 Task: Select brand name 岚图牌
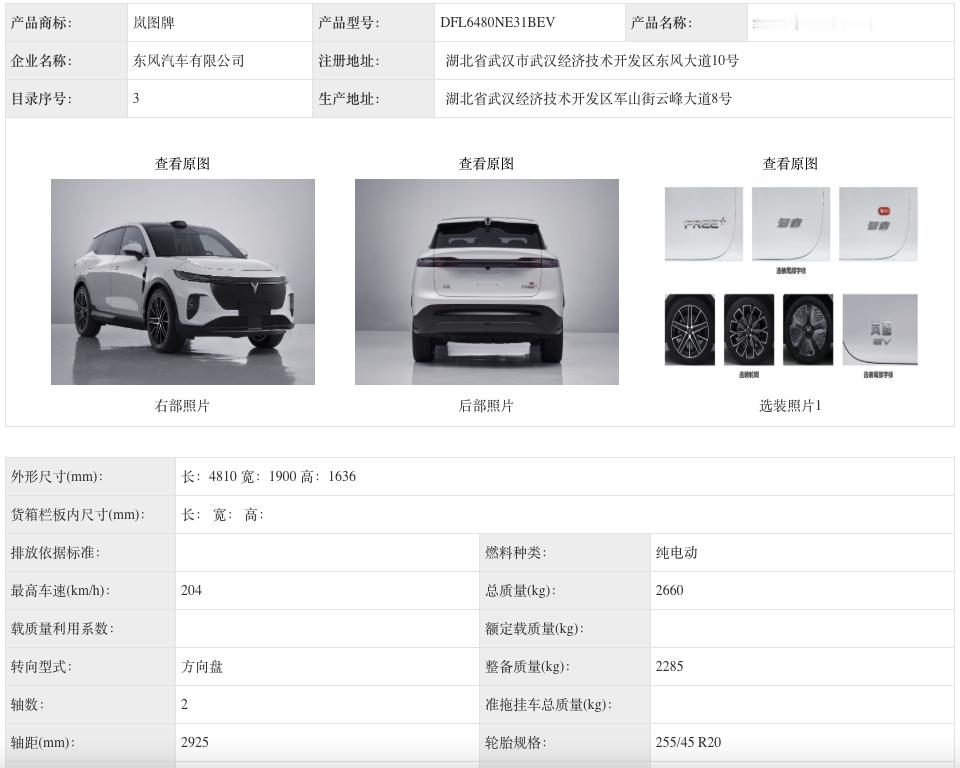pos(154,23)
